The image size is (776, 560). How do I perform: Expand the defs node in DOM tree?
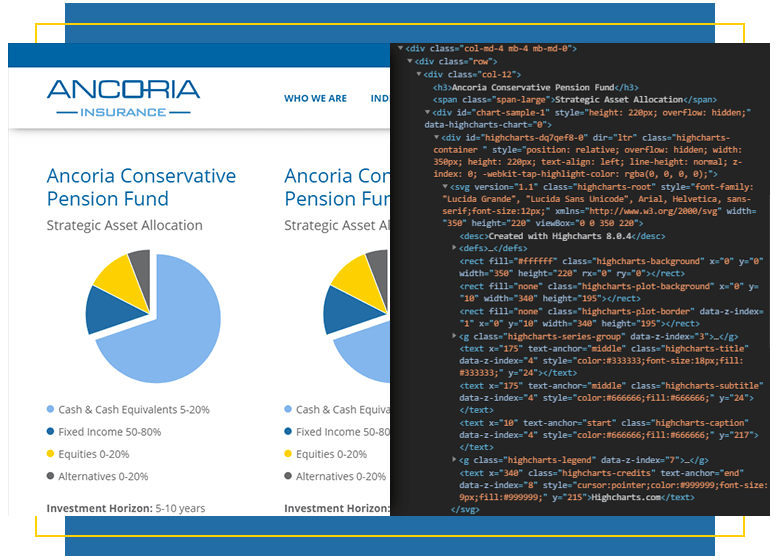tap(454, 247)
